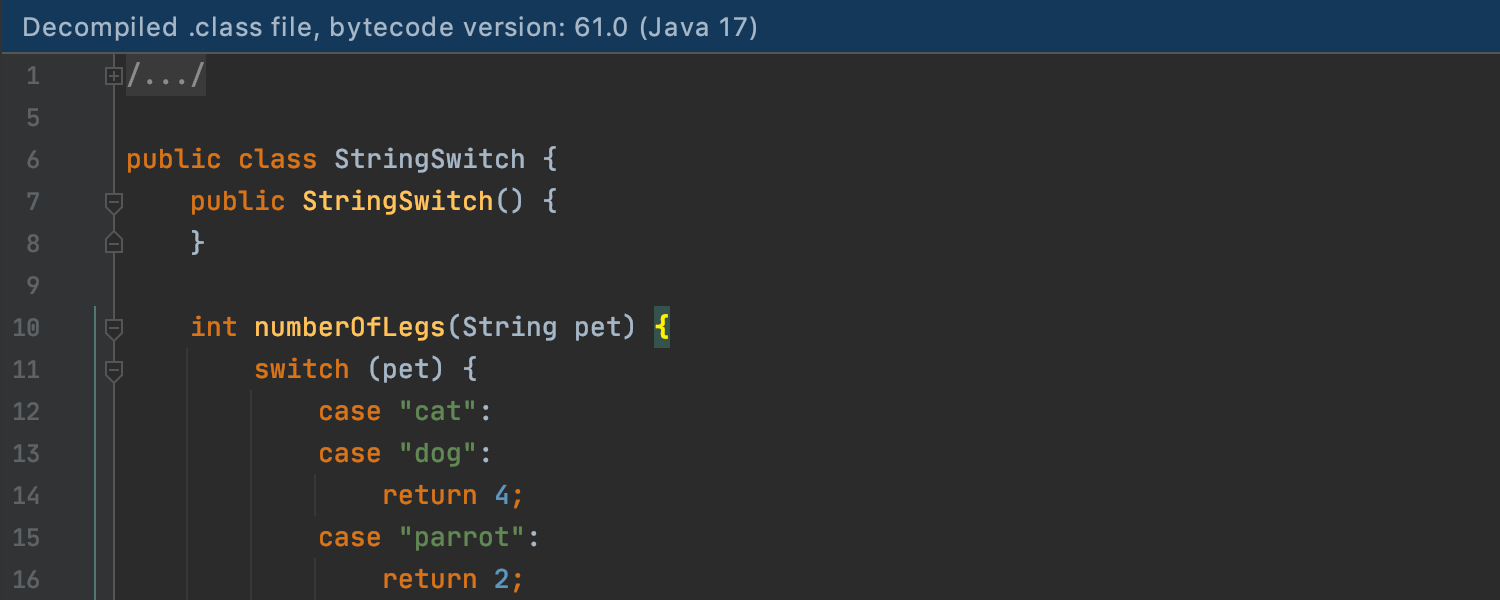The image size is (1500, 600).
Task: Collapse the StringSwitch constructor fold marker
Action: 114,202
